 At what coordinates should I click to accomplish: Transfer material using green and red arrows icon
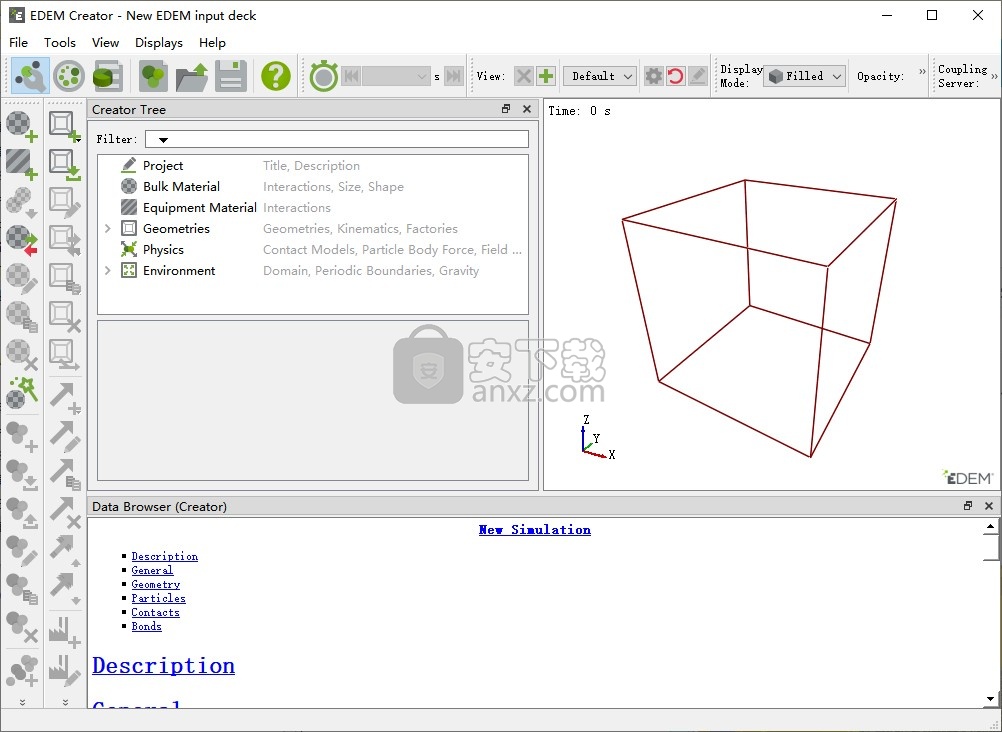click(x=22, y=240)
